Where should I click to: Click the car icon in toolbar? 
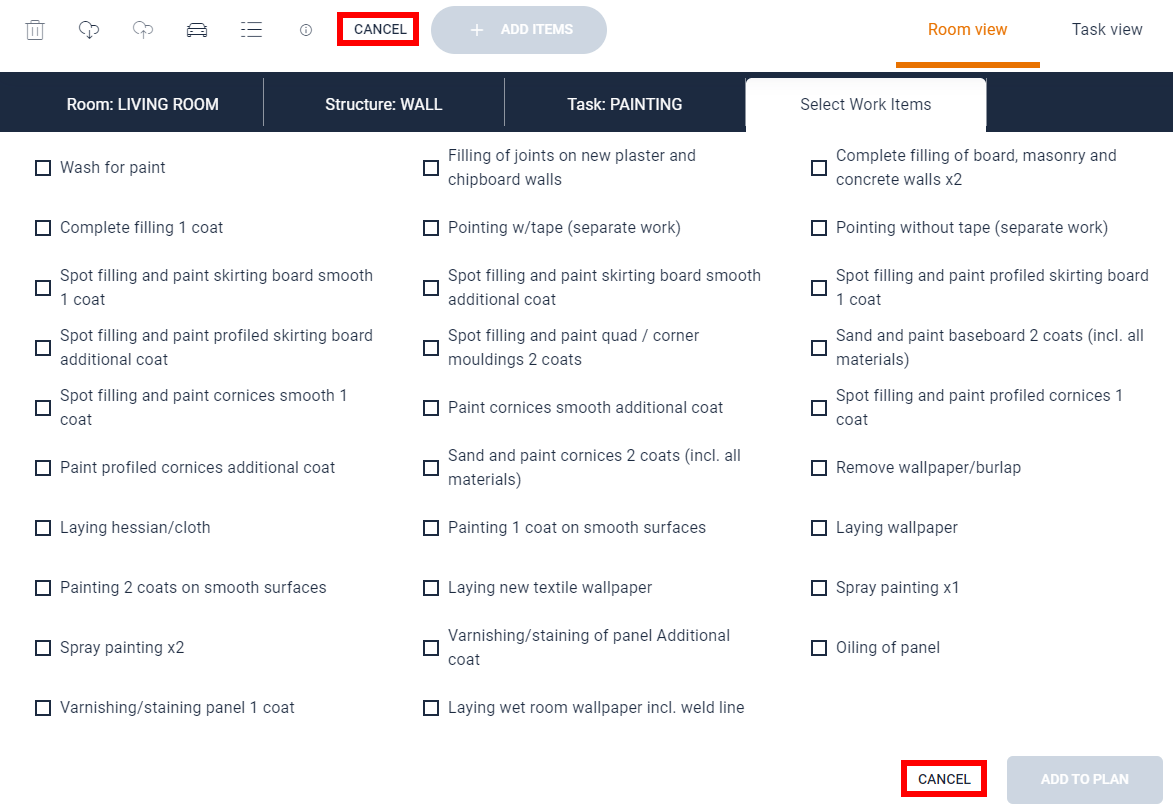(x=197, y=30)
